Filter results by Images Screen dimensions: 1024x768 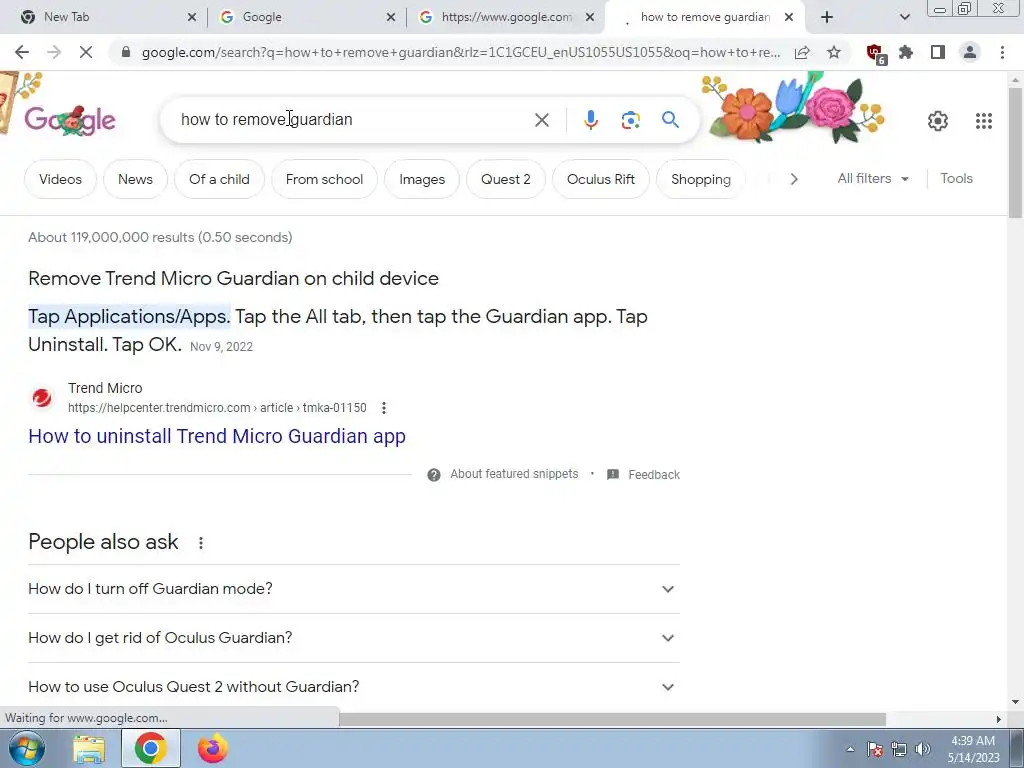[422, 179]
